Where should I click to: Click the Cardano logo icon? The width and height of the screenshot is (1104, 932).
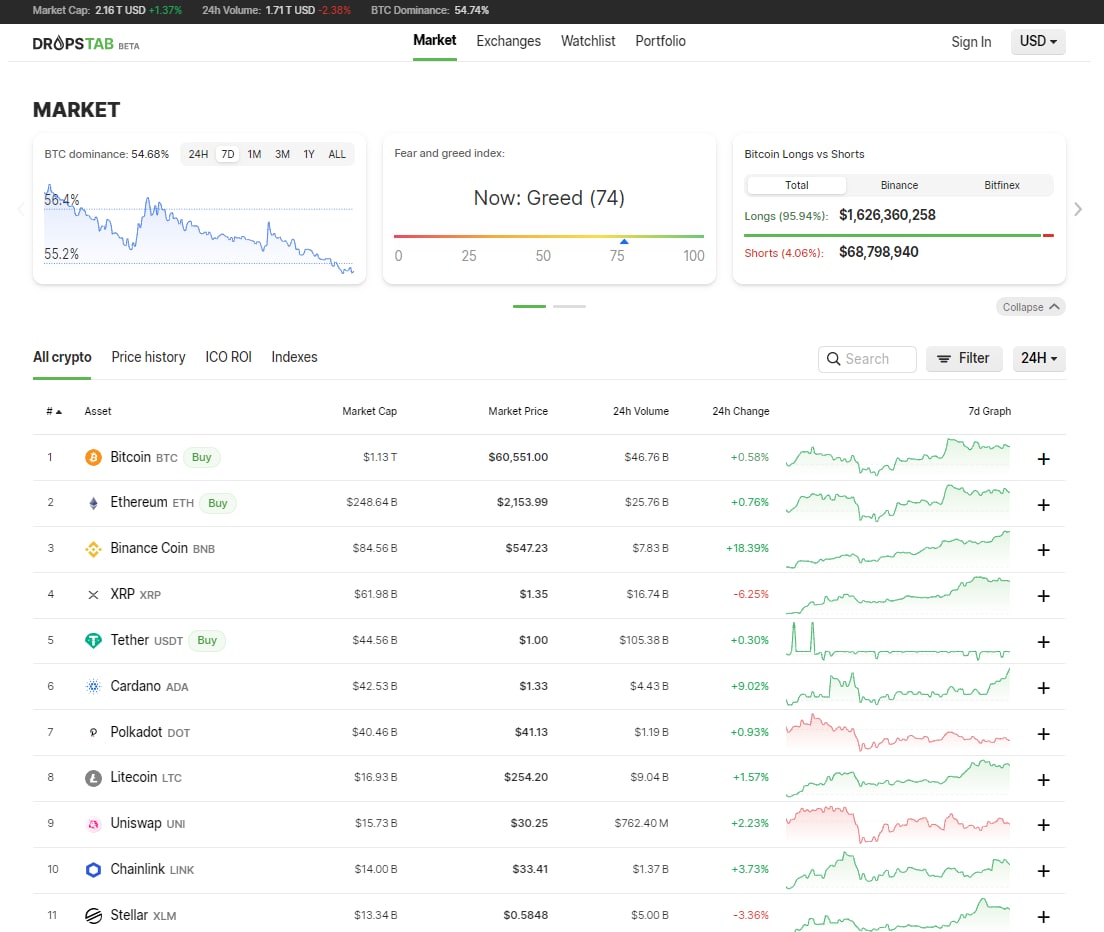[93, 686]
